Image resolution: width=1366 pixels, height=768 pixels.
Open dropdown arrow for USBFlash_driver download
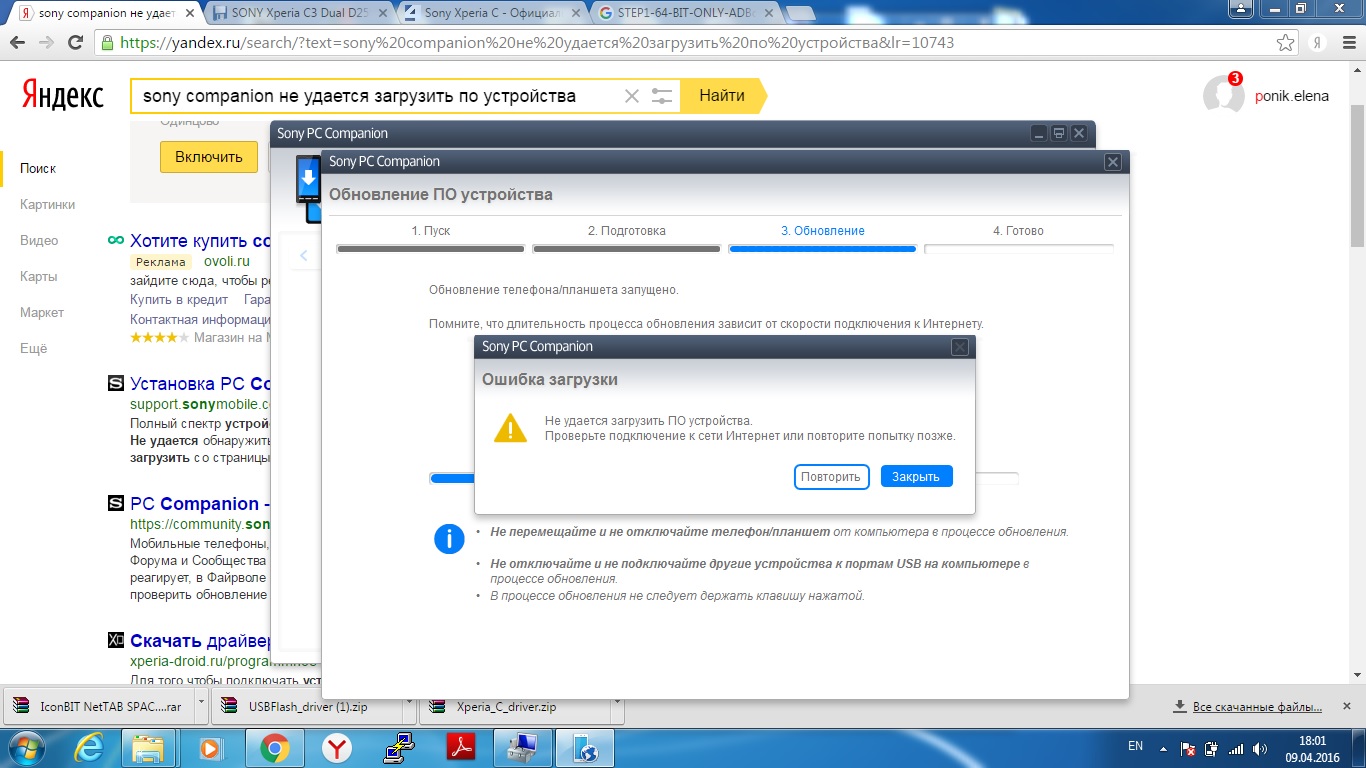coord(411,704)
